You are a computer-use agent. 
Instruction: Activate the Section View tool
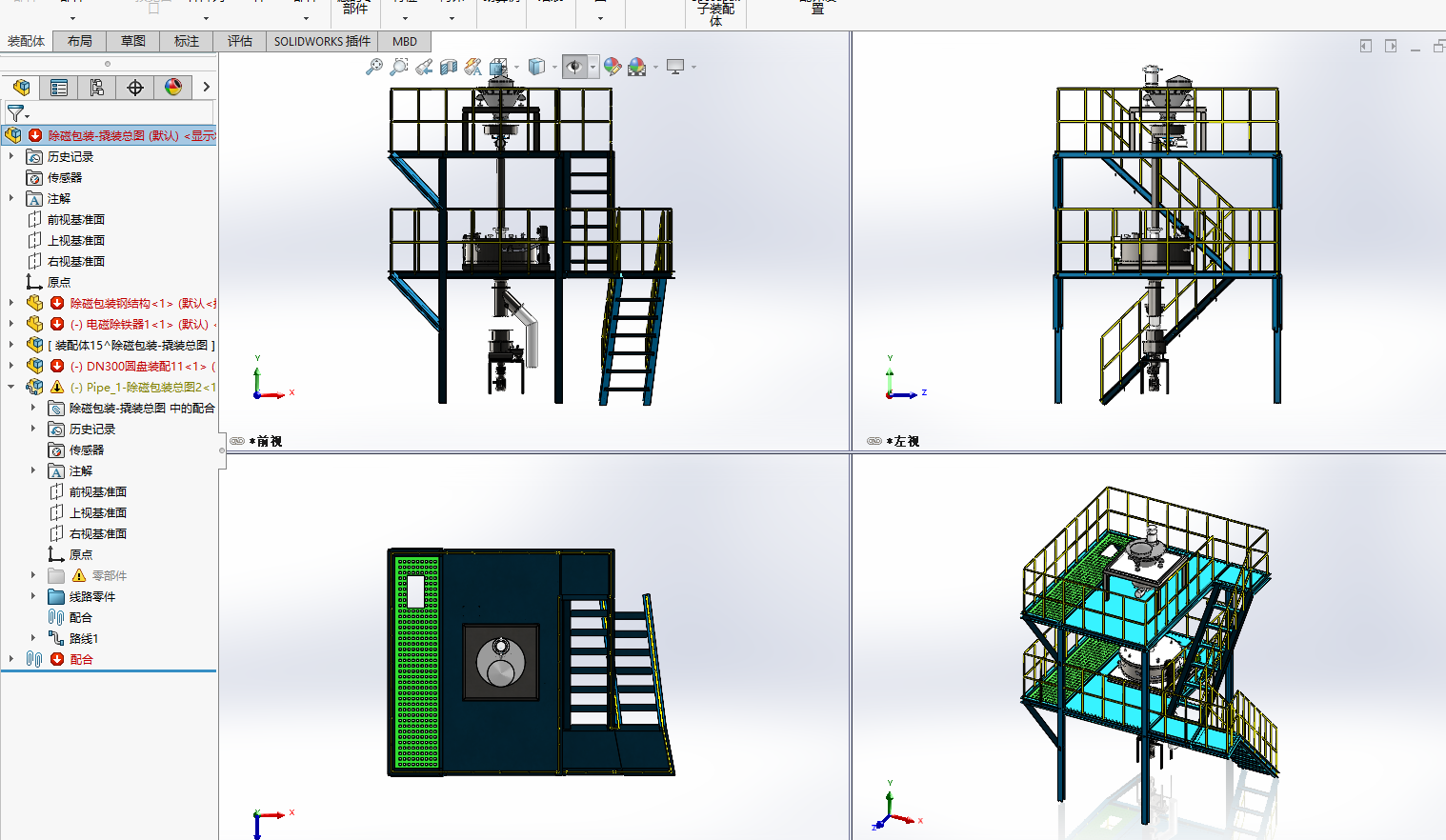click(x=449, y=67)
